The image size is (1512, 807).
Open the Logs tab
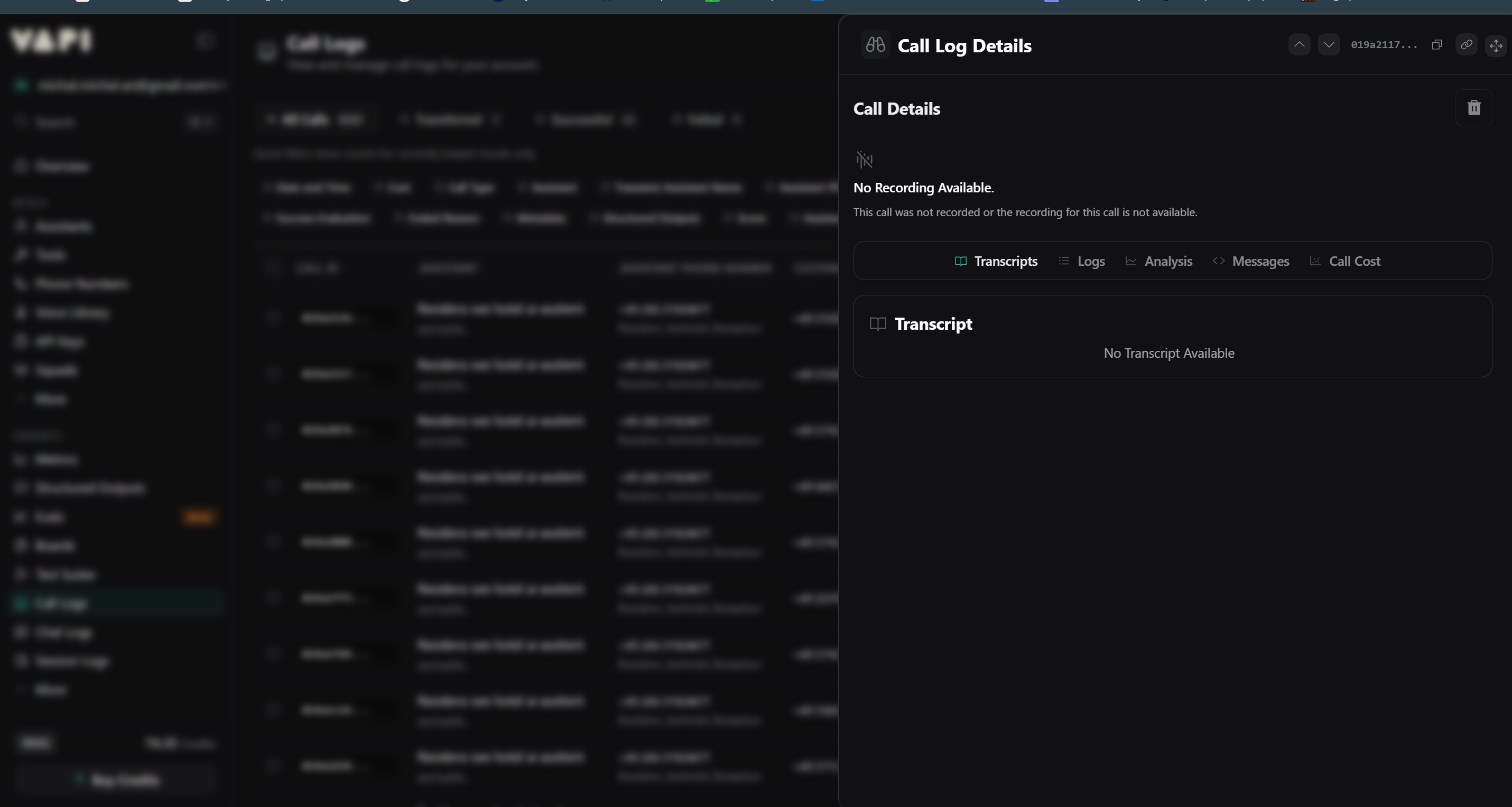[1082, 261]
